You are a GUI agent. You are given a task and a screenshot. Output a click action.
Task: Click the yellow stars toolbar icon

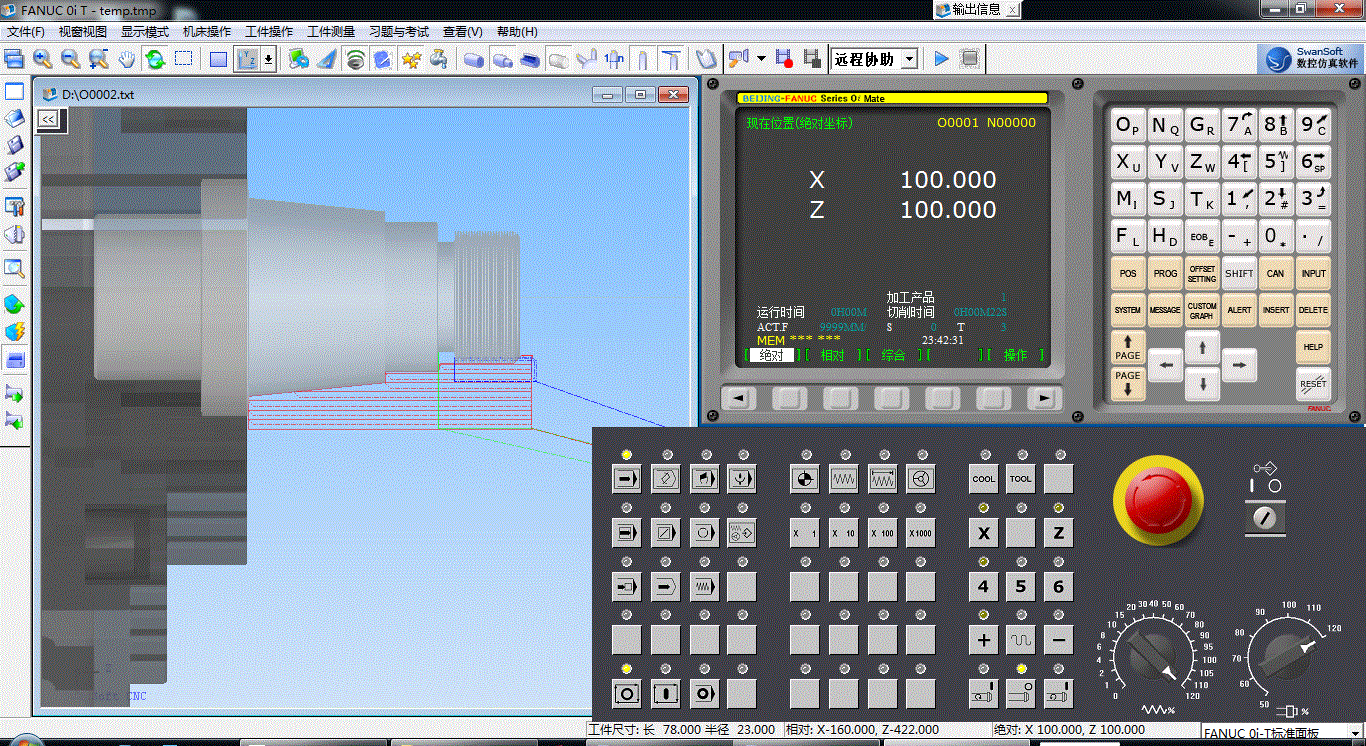(411, 59)
